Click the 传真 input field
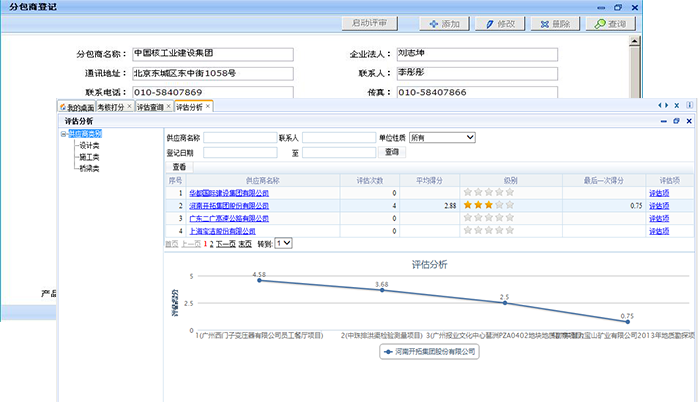This screenshot has height=402, width=698. click(477, 92)
